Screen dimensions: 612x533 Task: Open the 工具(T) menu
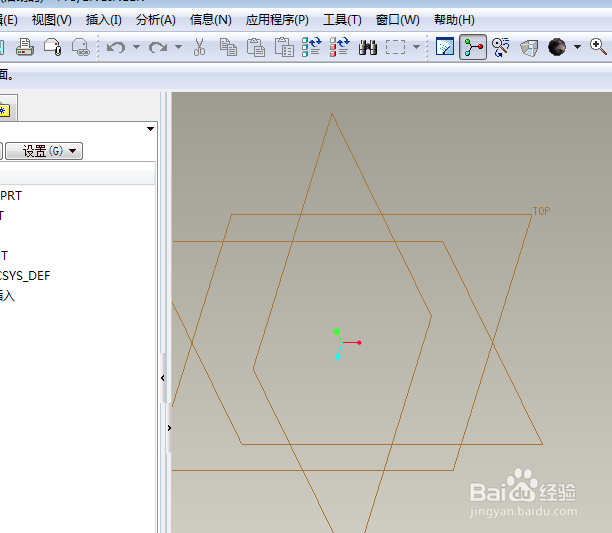pyautogui.click(x=342, y=20)
